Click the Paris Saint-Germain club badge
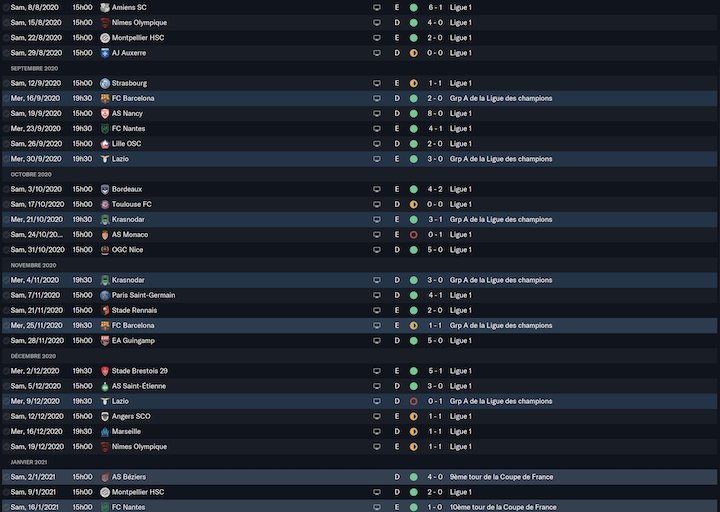Viewport: 720px width, 512px height. (x=105, y=295)
